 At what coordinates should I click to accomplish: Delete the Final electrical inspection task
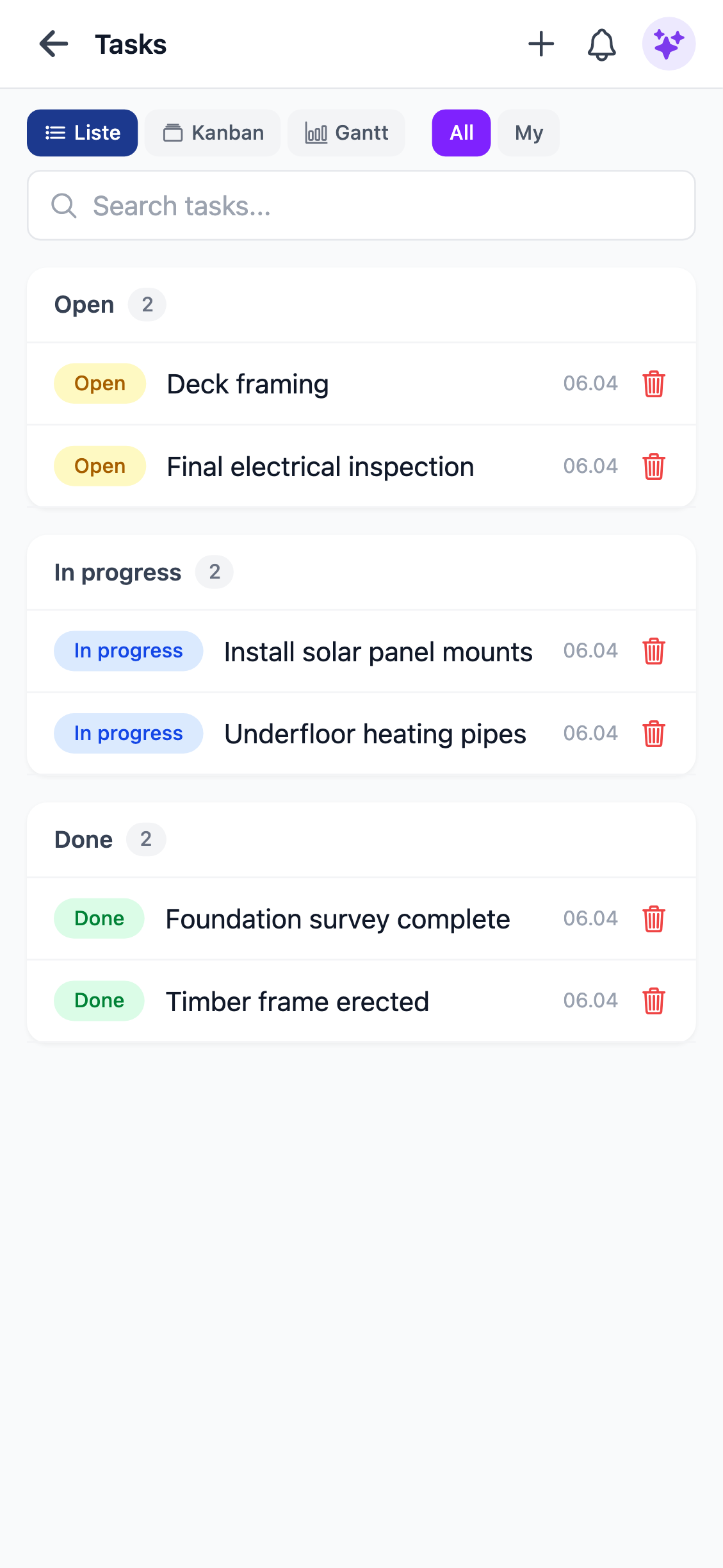point(653,466)
